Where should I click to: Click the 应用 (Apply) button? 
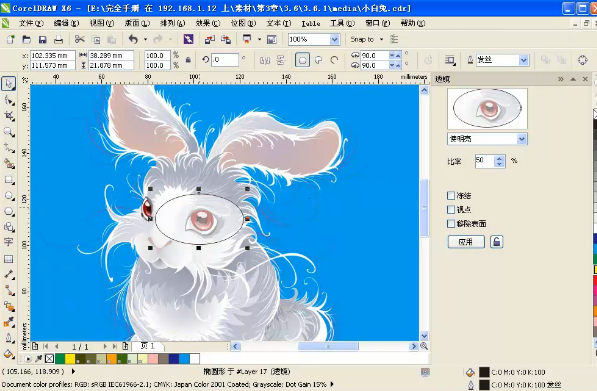[466, 242]
